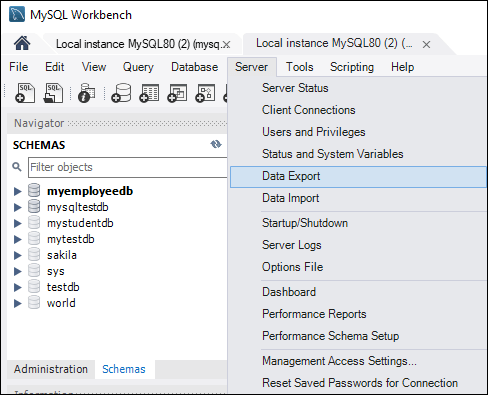Open the Edit menu
Image resolution: width=488 pixels, height=395 pixels.
pos(55,67)
